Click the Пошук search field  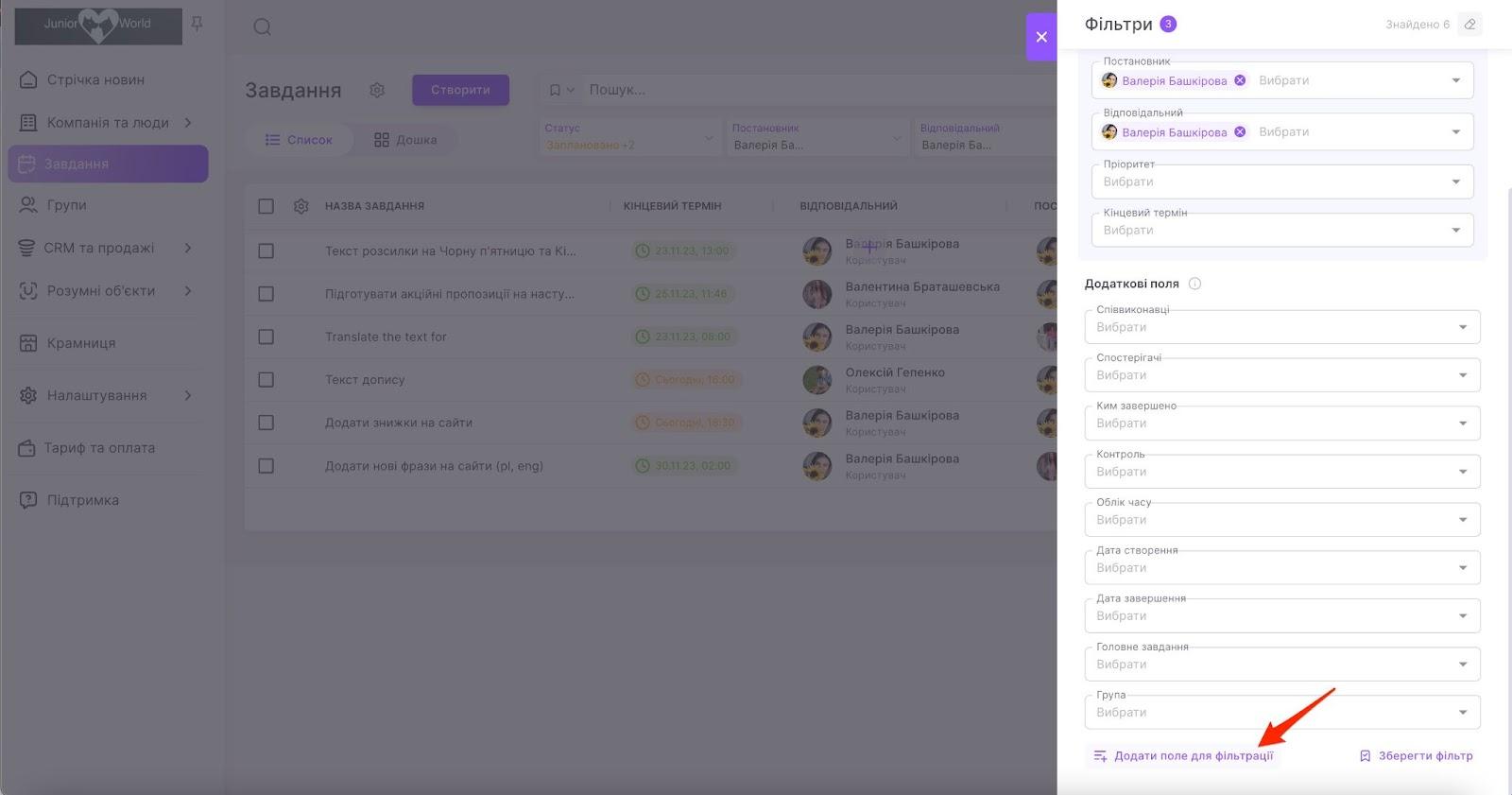point(817,90)
